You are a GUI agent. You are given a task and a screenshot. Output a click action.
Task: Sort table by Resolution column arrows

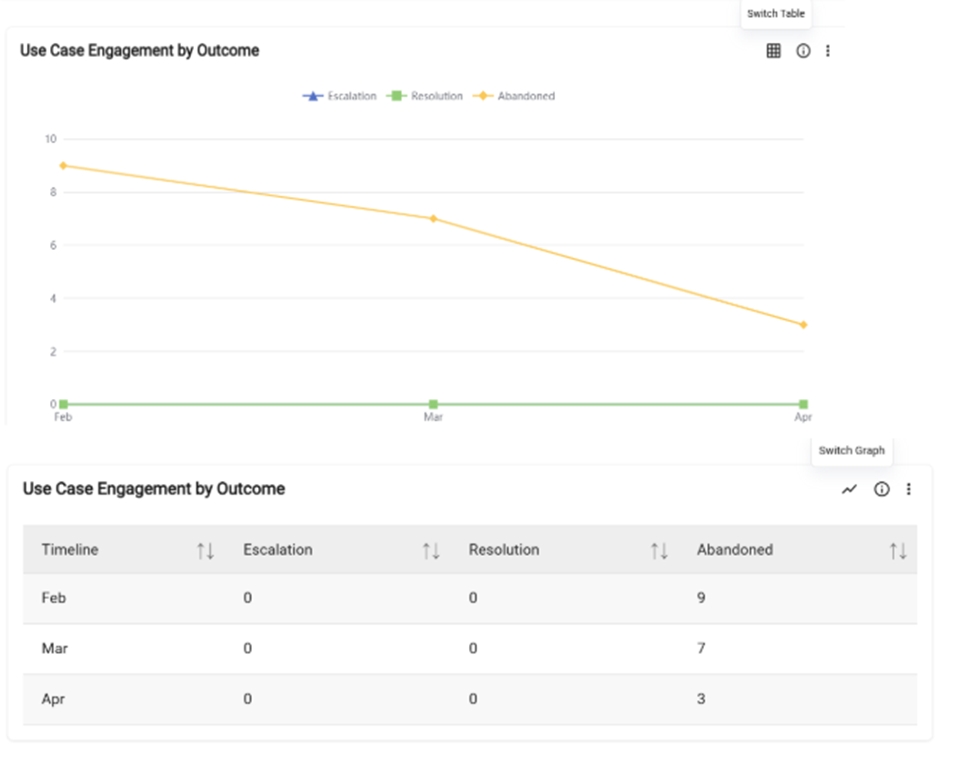(659, 550)
